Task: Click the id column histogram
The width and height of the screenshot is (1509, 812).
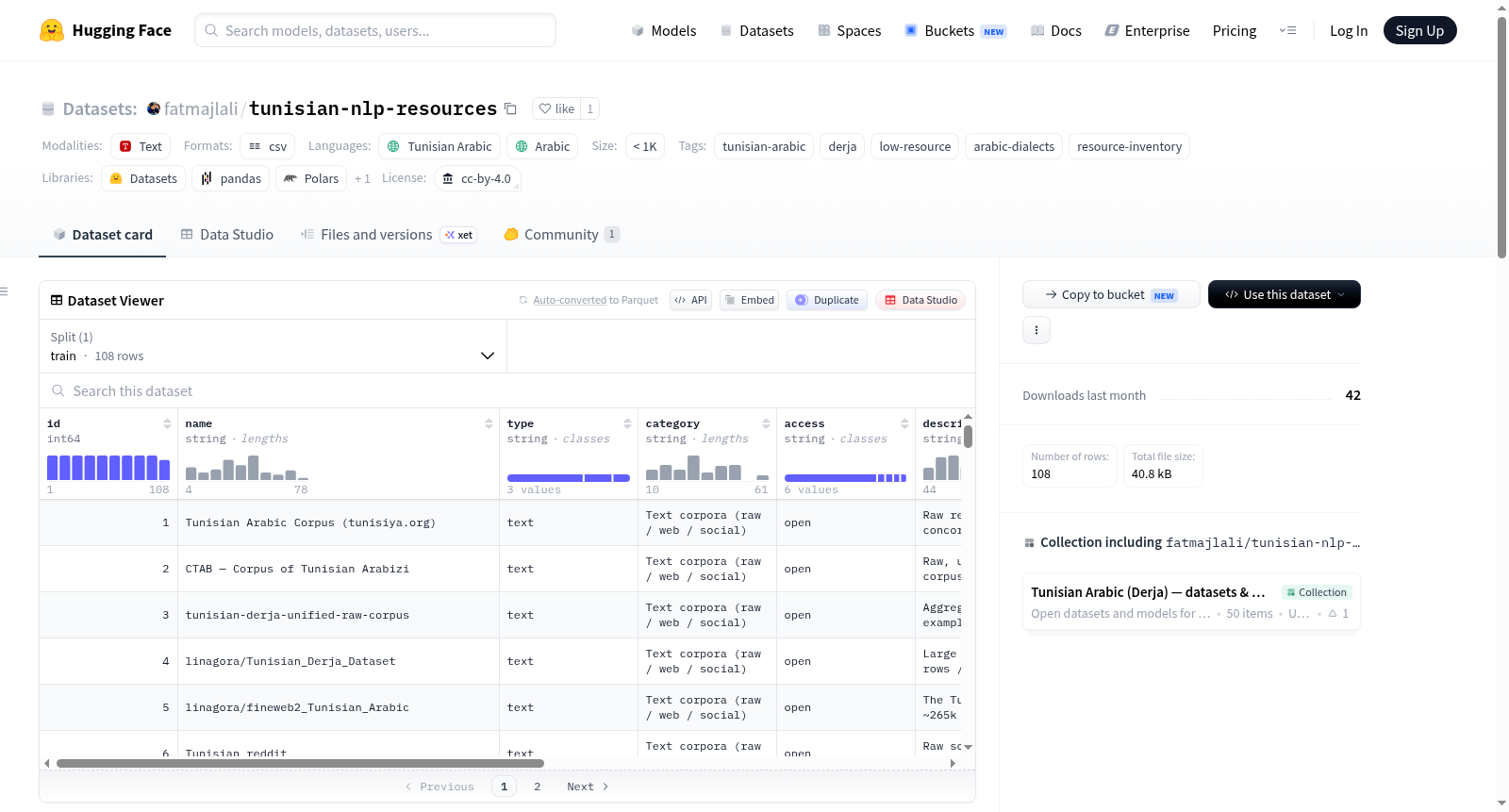Action: pyautogui.click(x=108, y=468)
